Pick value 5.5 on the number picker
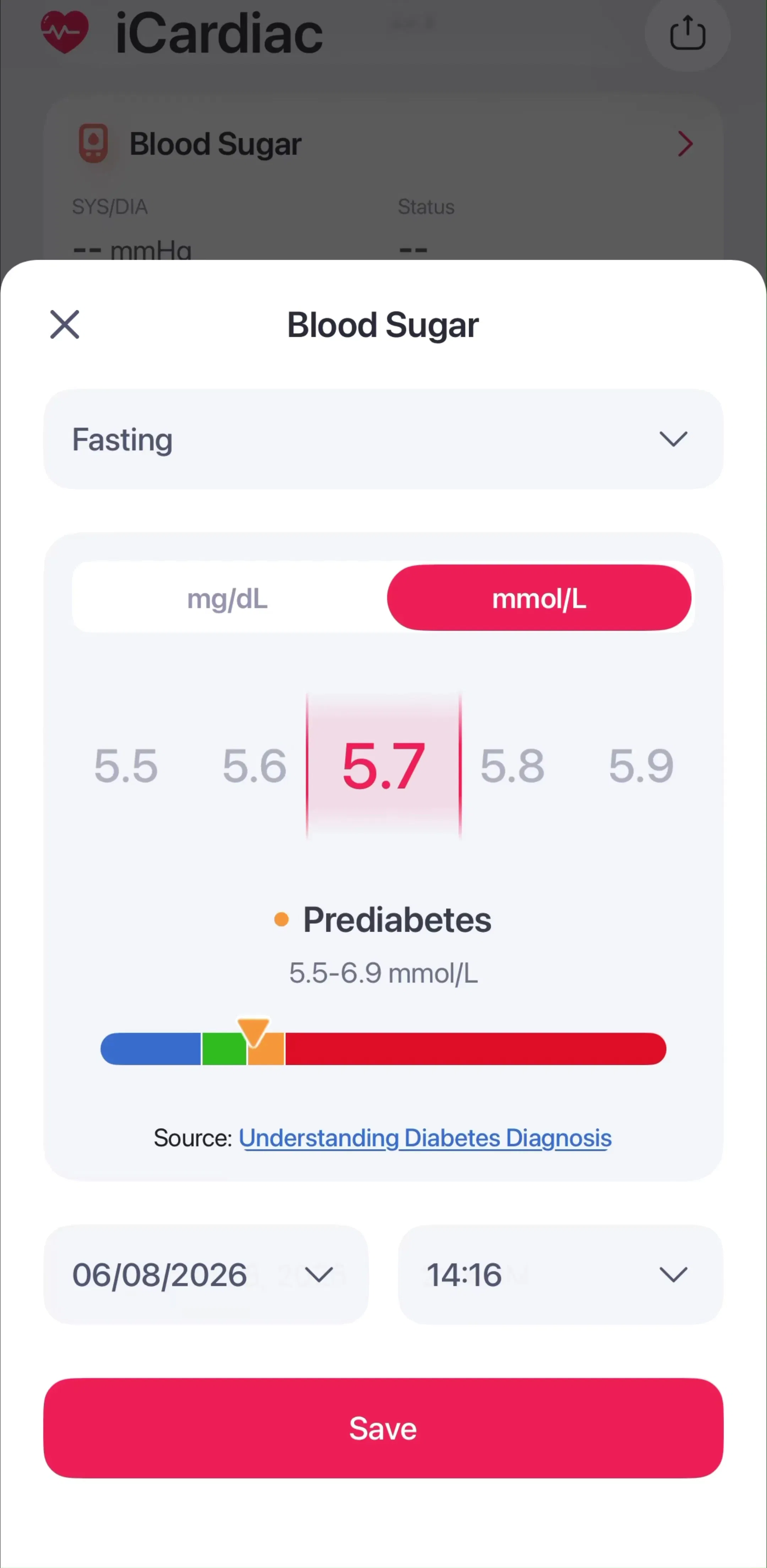This screenshot has width=767, height=1568. [126, 765]
